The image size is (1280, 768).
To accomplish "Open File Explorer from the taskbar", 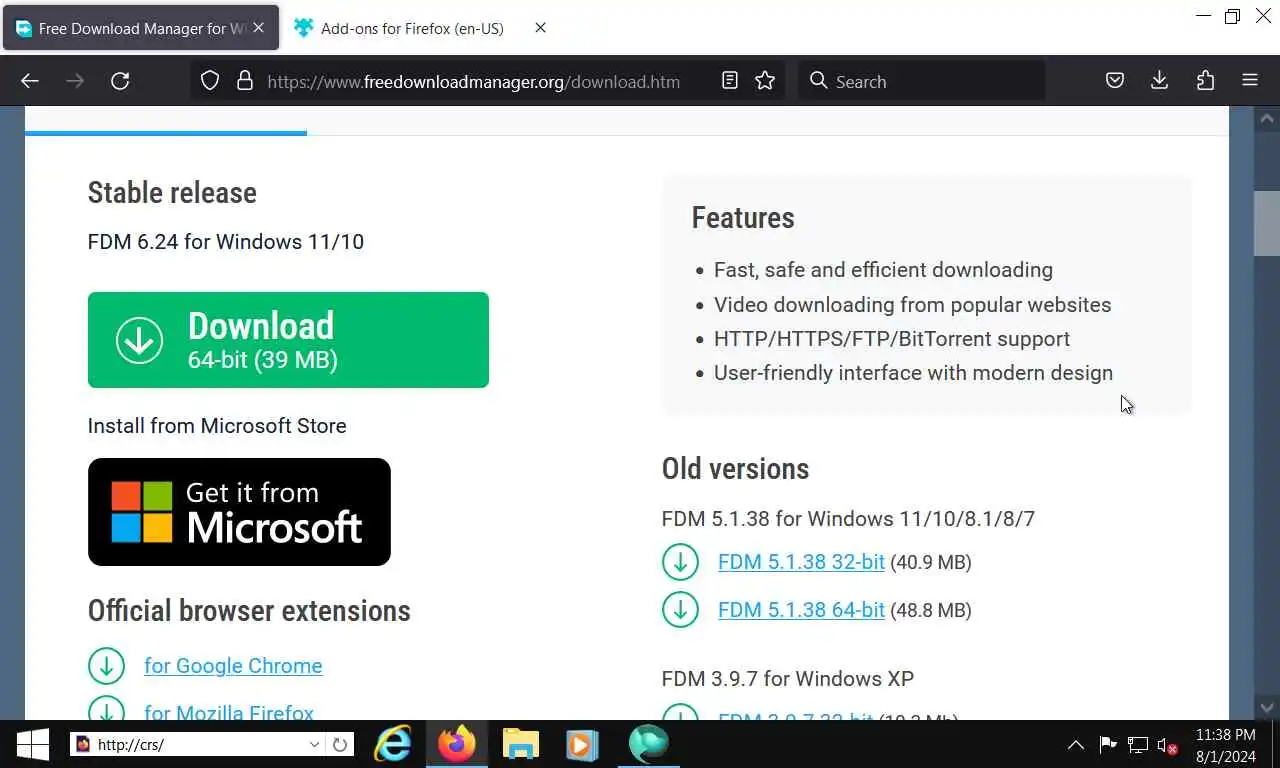I will [520, 744].
